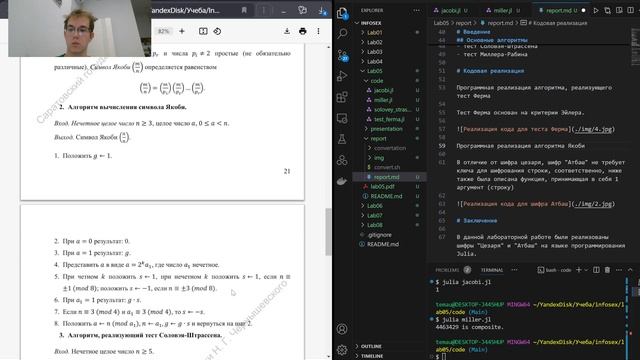Open the Docker whale view in activity bar
This screenshot has height=360, width=640.
(x=342, y=181)
